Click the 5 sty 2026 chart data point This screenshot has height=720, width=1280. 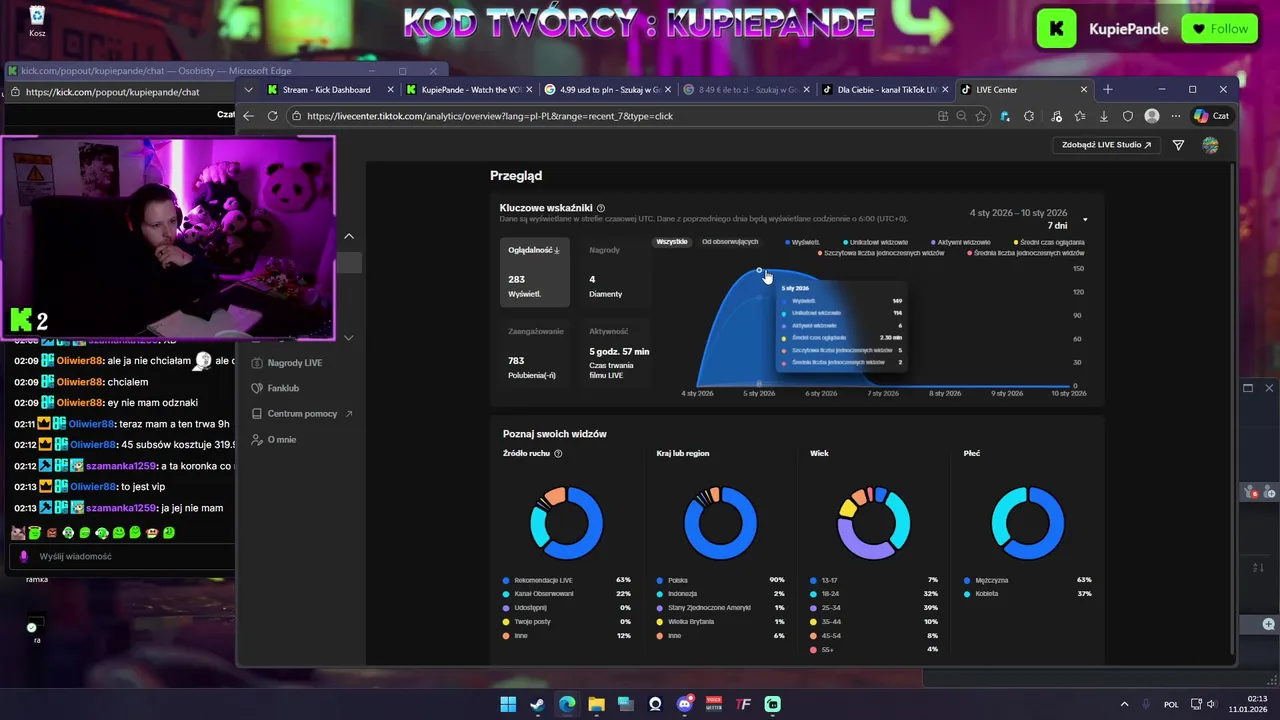(x=759, y=270)
